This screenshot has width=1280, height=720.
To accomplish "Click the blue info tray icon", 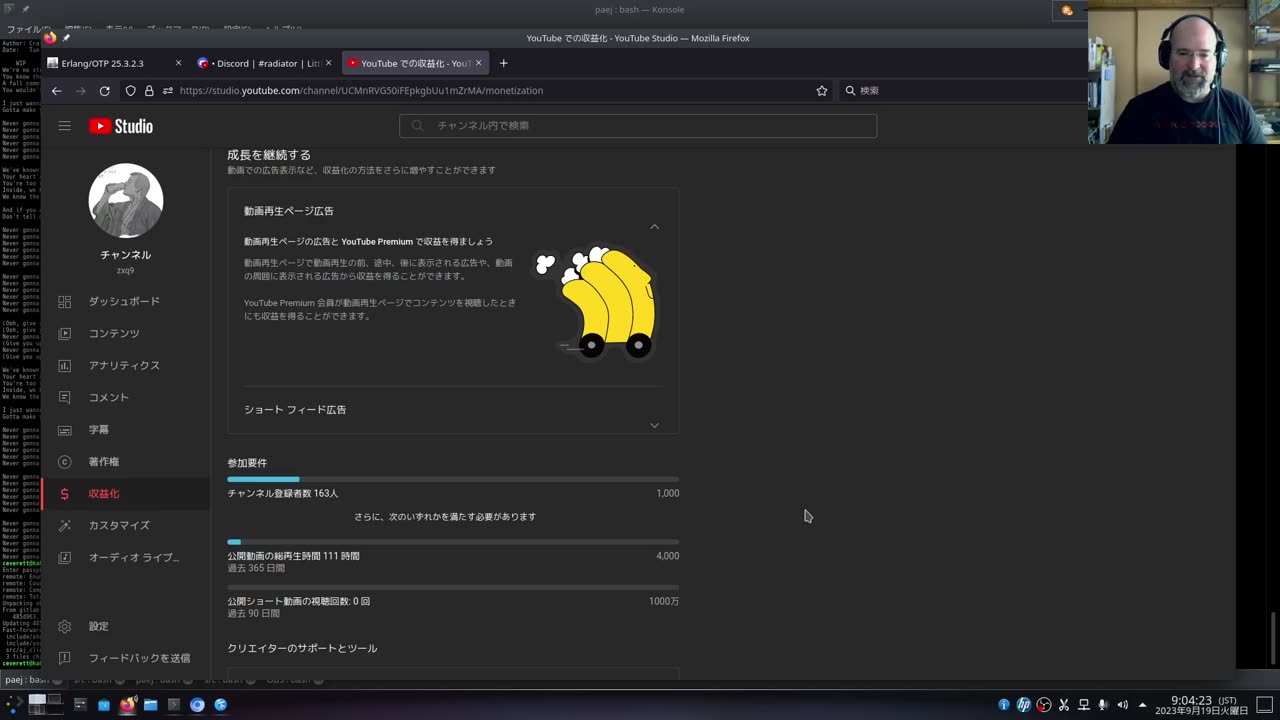I will 1004,704.
